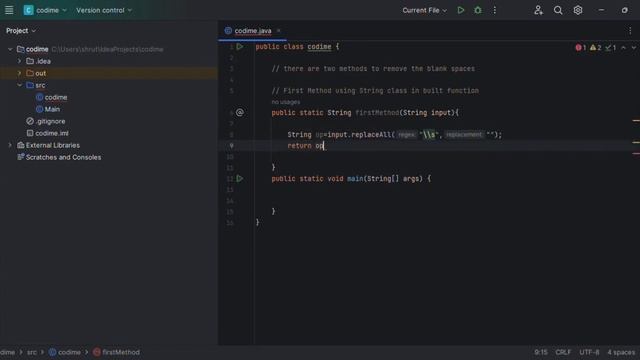Open the Code With Me user icon
This screenshot has width=640, height=360.
click(538, 10)
